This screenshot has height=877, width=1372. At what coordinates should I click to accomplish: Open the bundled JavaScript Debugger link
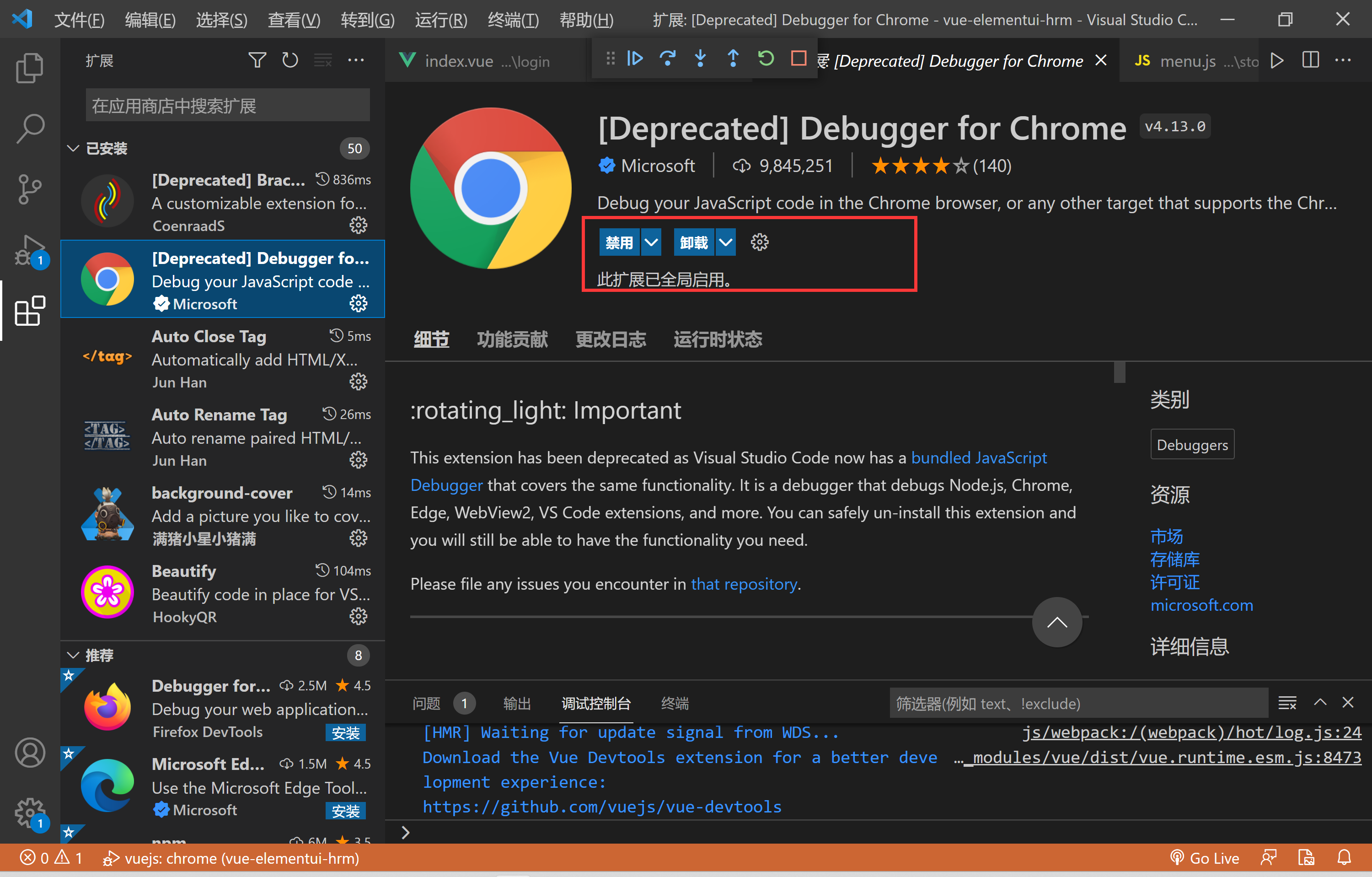point(979,457)
